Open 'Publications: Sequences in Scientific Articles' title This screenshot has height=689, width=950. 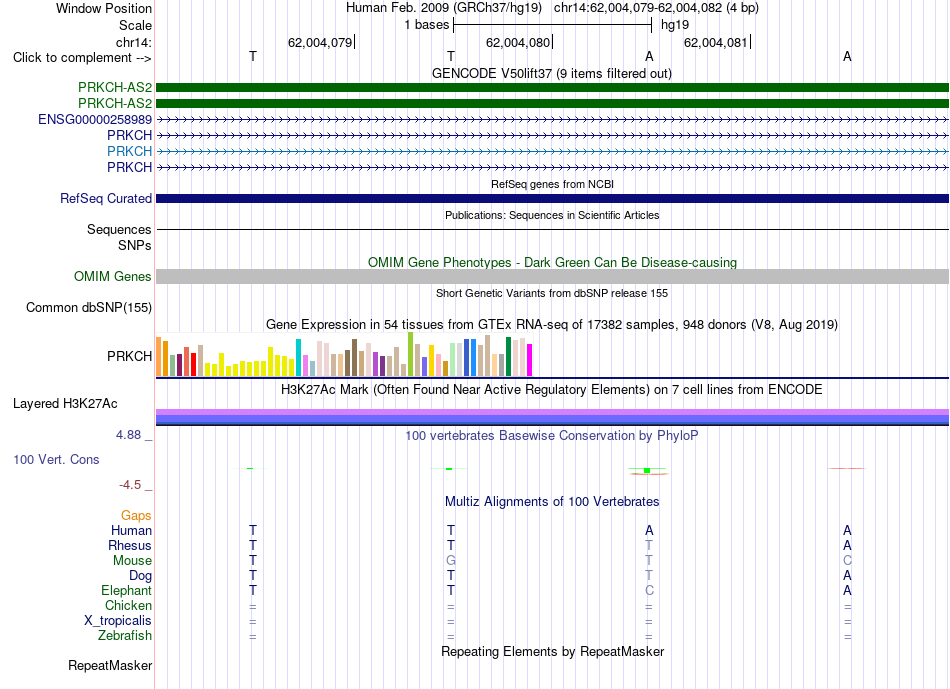552,215
